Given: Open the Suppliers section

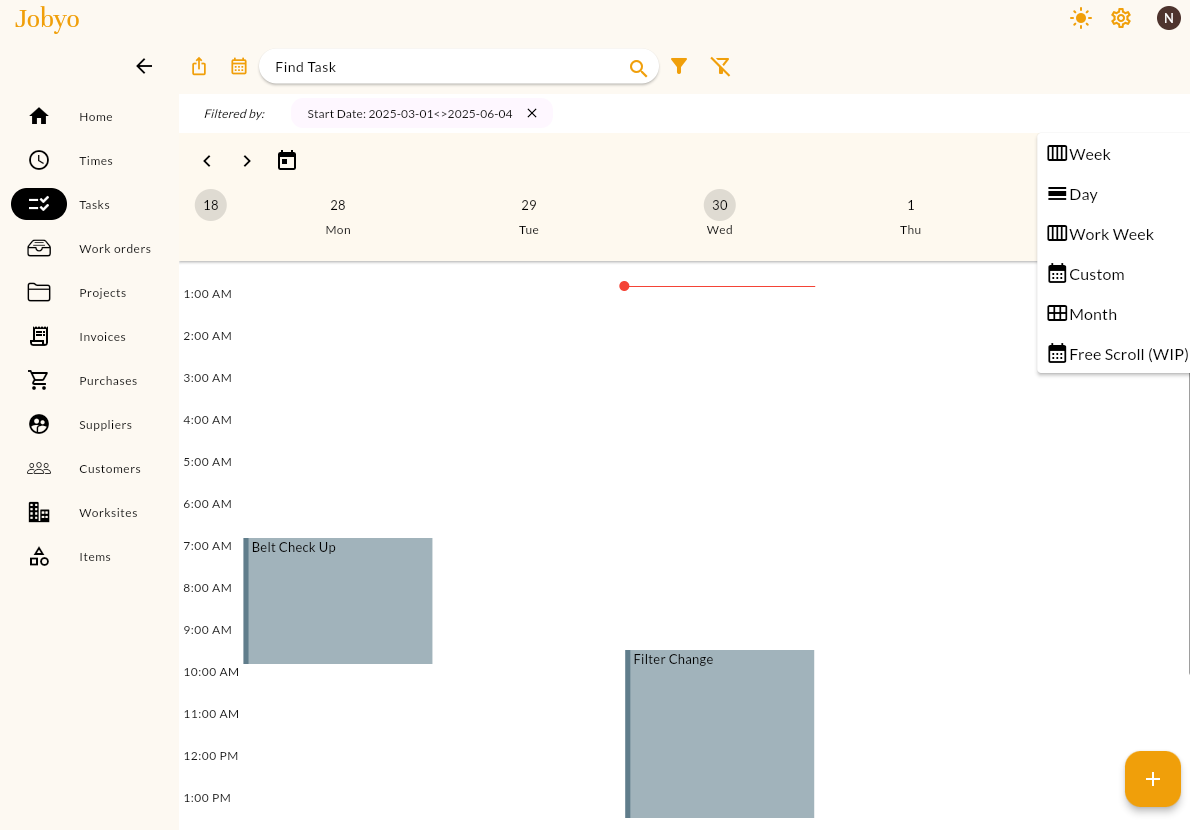Looking at the screenshot, I should [x=104, y=424].
